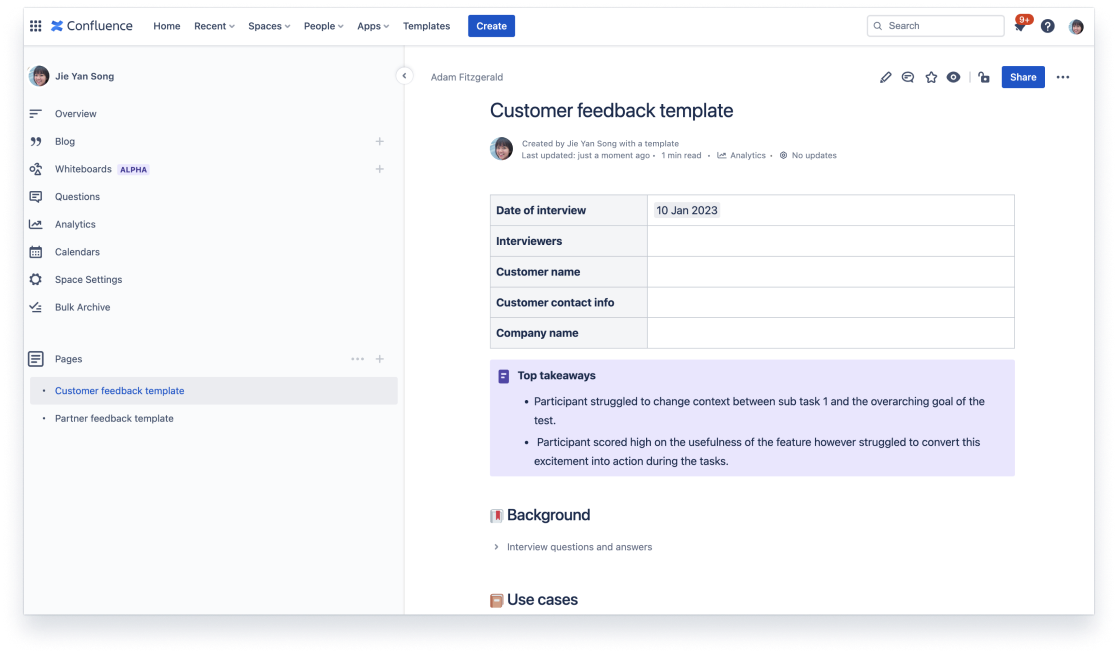
Task: Open the Apps dropdown menu
Action: (x=374, y=26)
